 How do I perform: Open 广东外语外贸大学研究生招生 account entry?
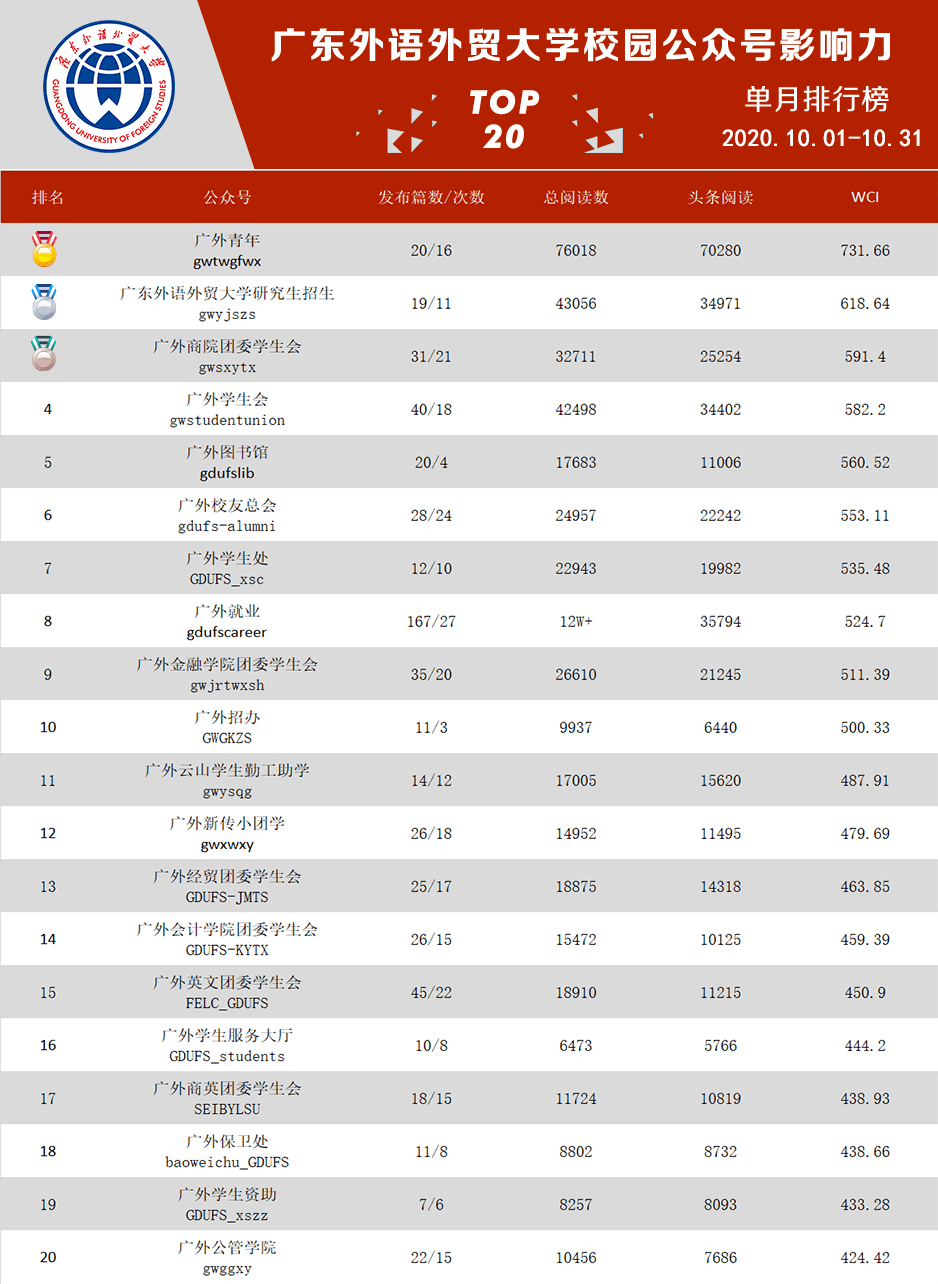coord(227,293)
